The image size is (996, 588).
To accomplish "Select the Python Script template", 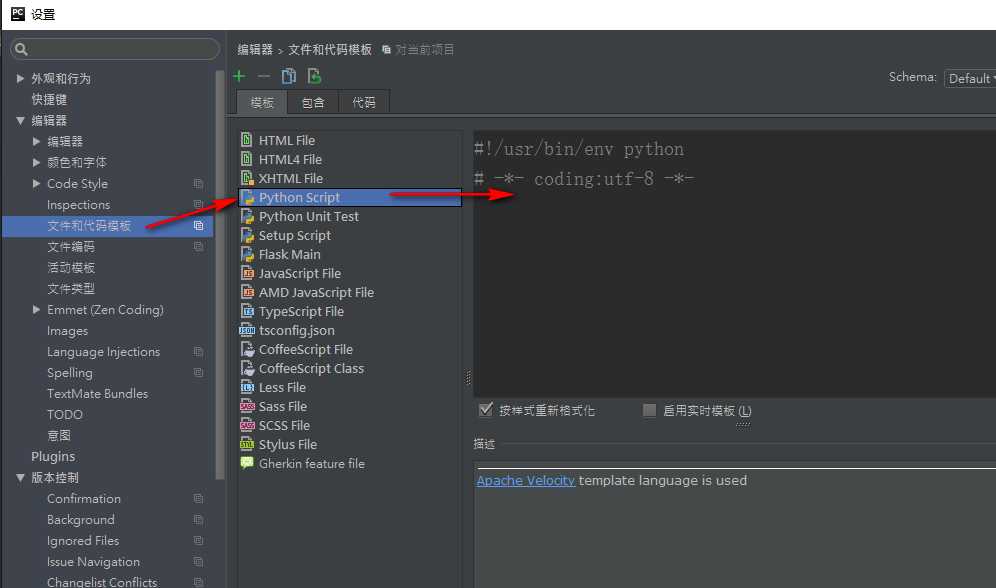I will [x=350, y=197].
